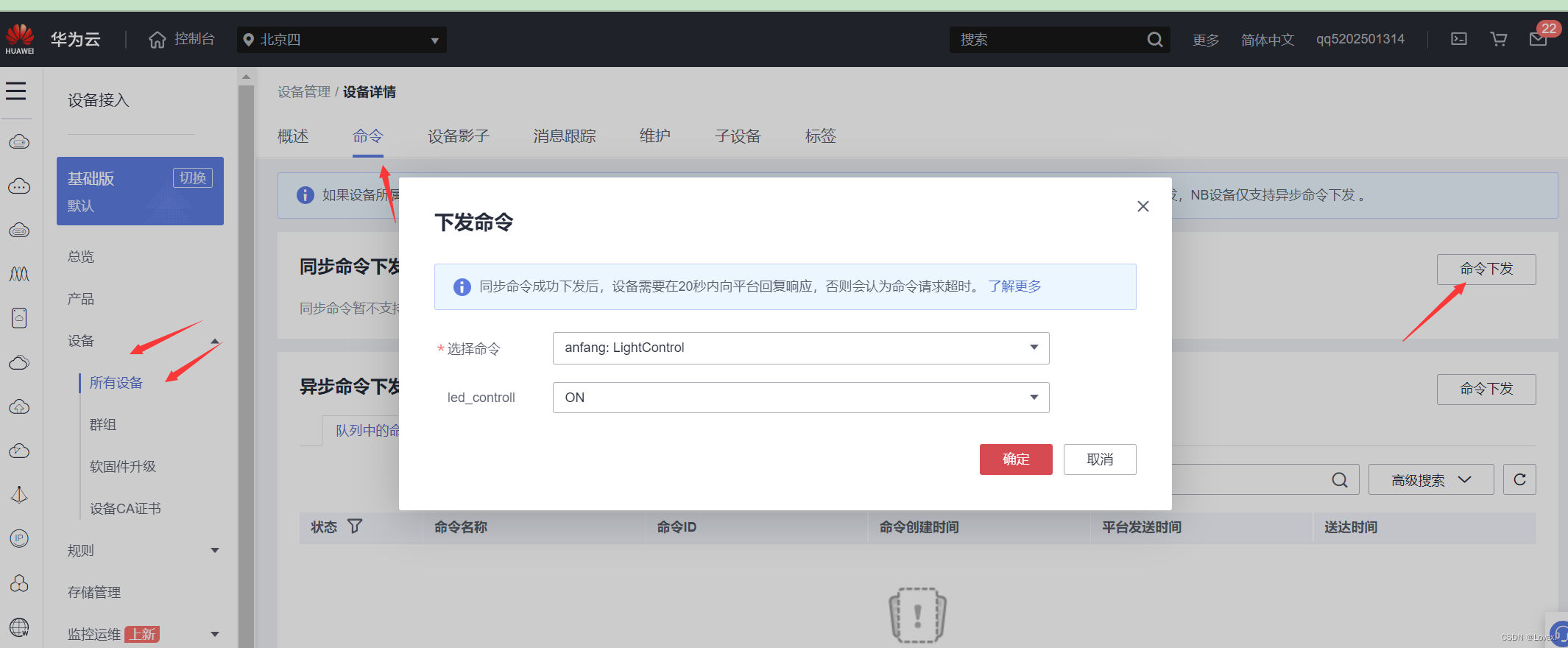Viewport: 1568px width, 648px height.
Task: Click the refresh icon in command list toolbar
Action: click(1519, 479)
